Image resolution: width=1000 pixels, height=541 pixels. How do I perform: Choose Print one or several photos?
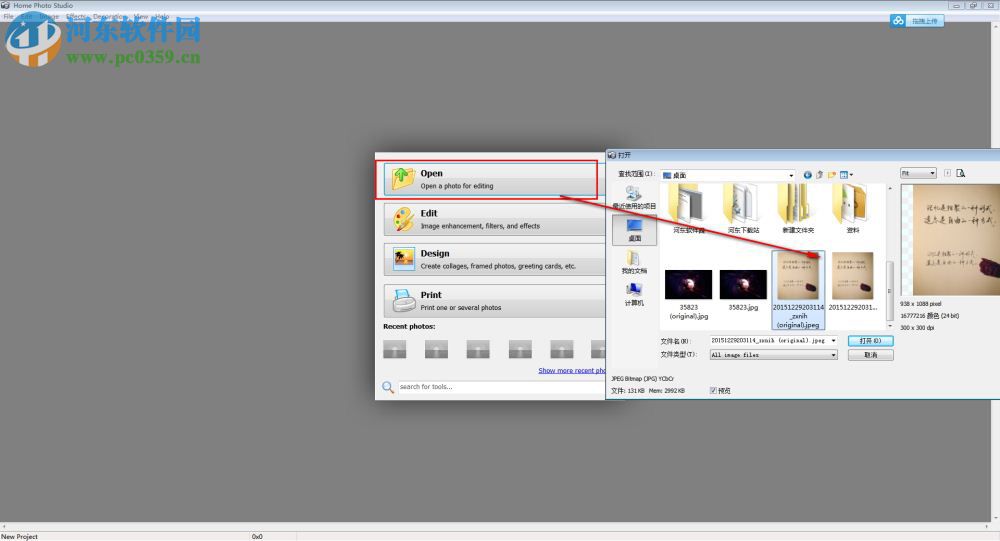pyautogui.click(x=494, y=300)
